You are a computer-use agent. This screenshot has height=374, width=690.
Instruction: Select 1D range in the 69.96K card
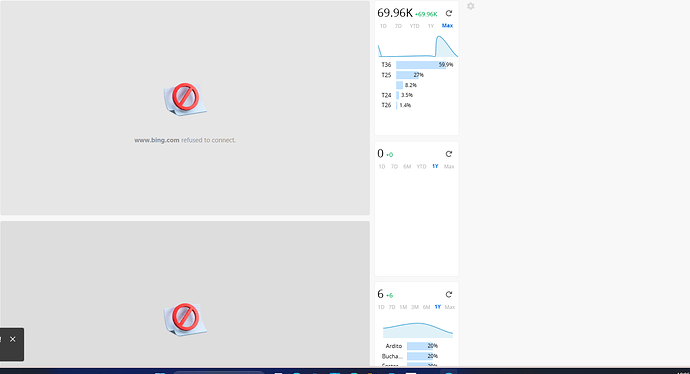click(x=383, y=26)
